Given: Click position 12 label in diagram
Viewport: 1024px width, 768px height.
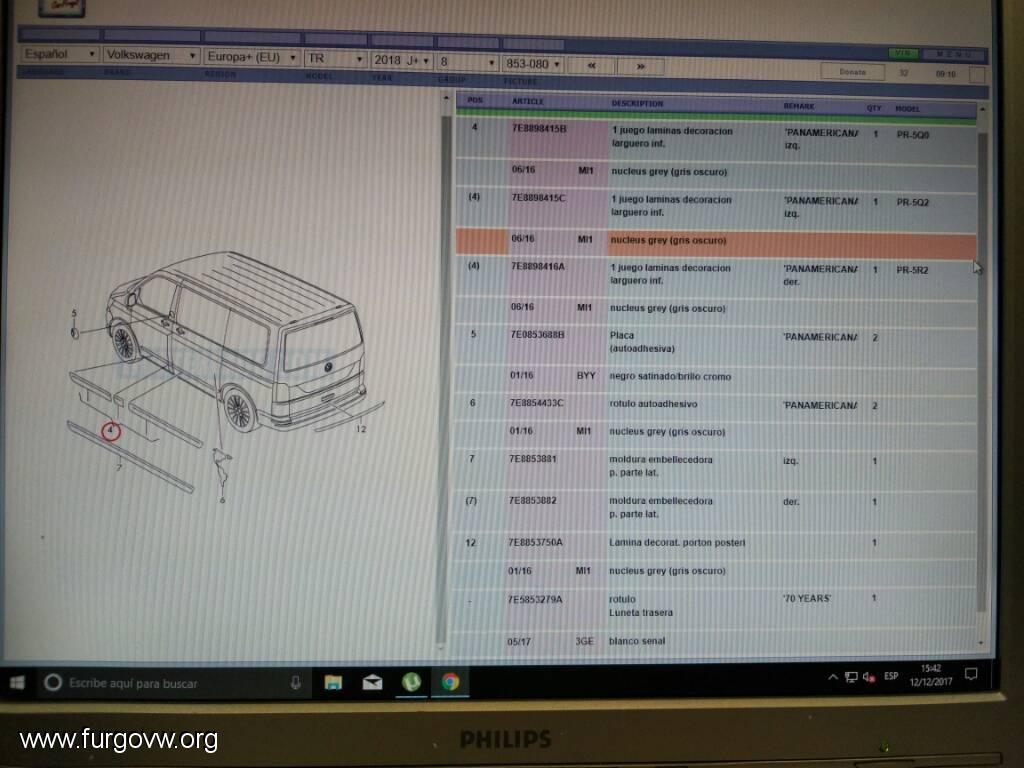Looking at the screenshot, I should (x=361, y=429).
